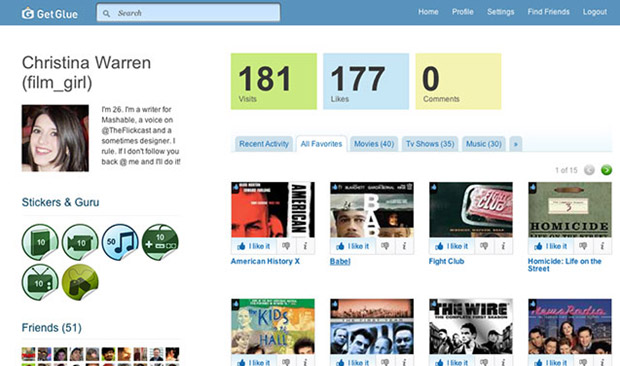Open the video game controller sticker
Image resolution: width=620 pixels, height=366 pixels.
(160, 242)
